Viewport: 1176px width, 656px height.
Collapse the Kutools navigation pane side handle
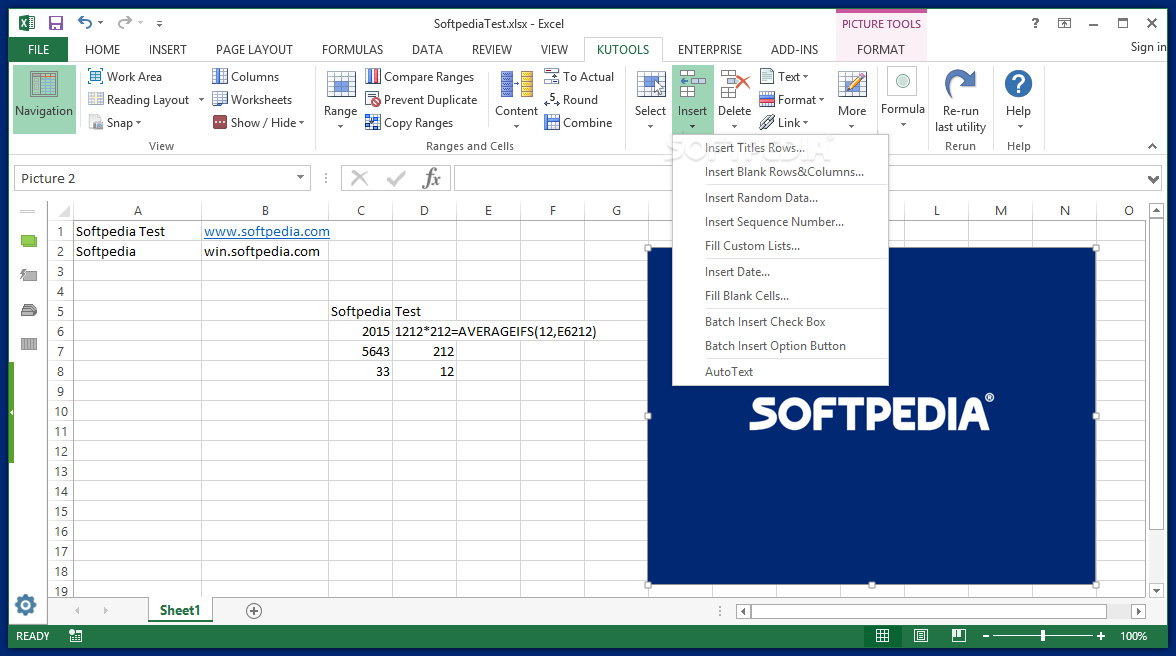11,412
